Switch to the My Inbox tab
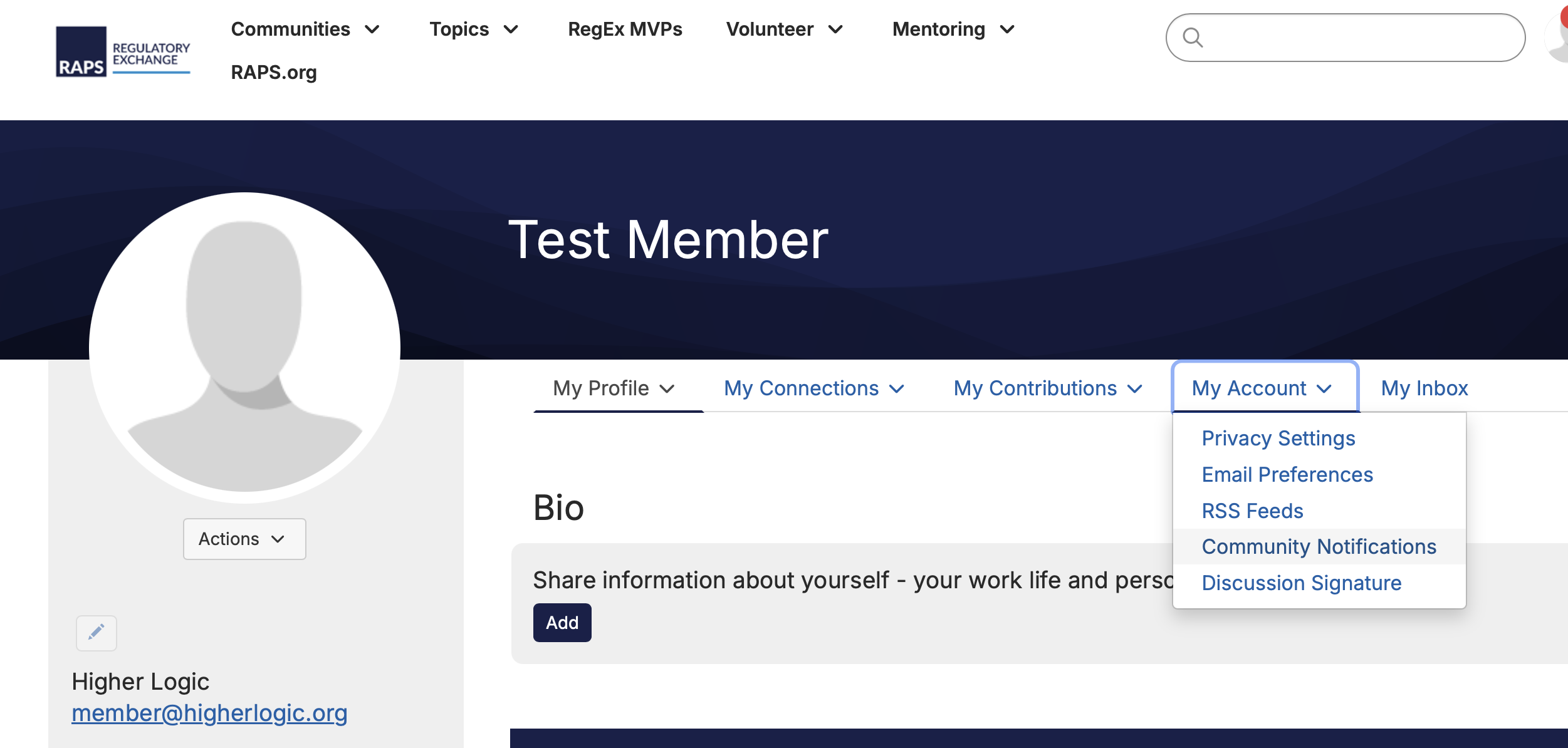Viewport: 1568px width, 748px height. click(1424, 388)
